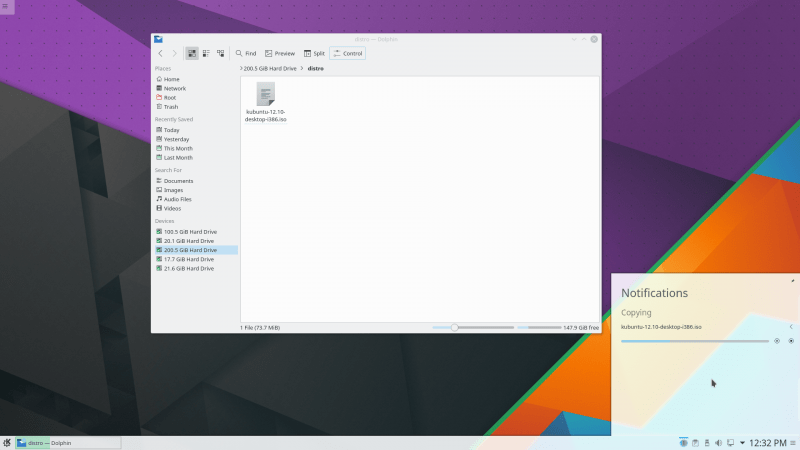Open the Find search tool

(246, 53)
